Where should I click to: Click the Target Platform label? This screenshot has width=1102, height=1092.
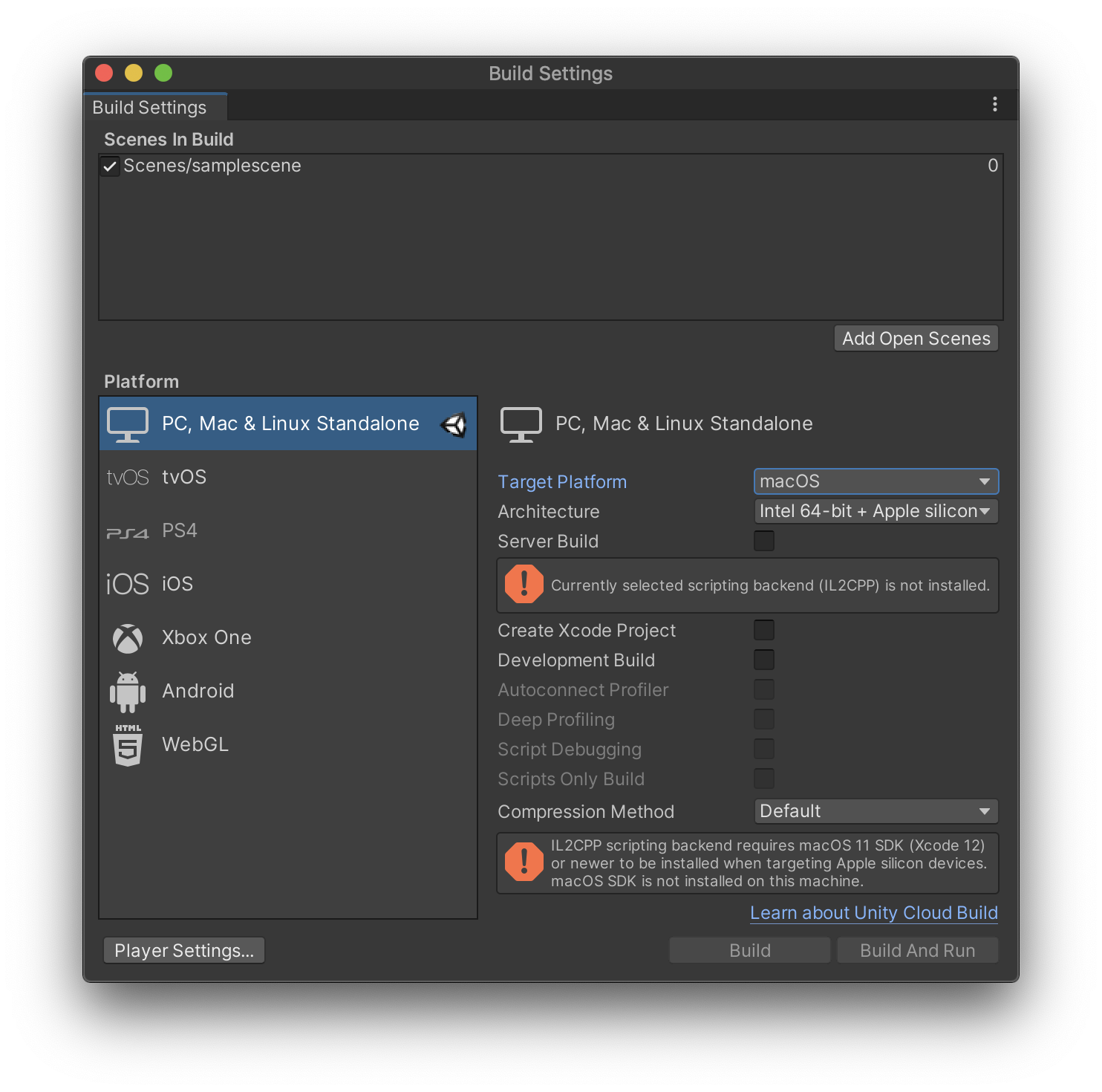coord(562,482)
